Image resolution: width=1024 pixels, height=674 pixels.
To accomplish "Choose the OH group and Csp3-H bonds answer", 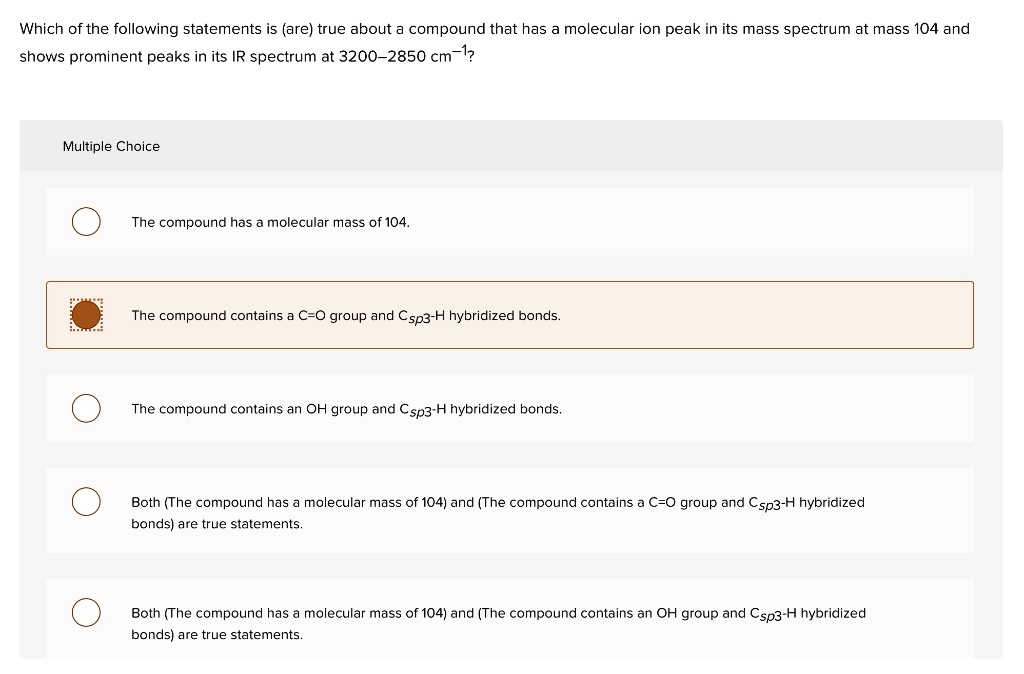I will pos(86,408).
